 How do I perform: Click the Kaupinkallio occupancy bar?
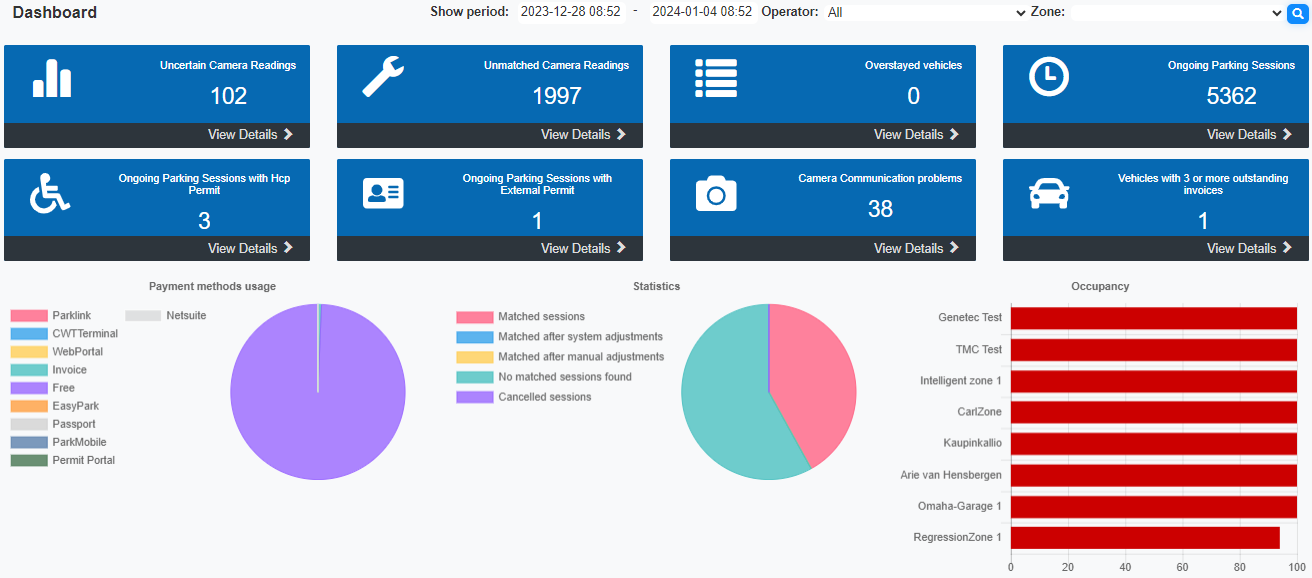(1154, 443)
